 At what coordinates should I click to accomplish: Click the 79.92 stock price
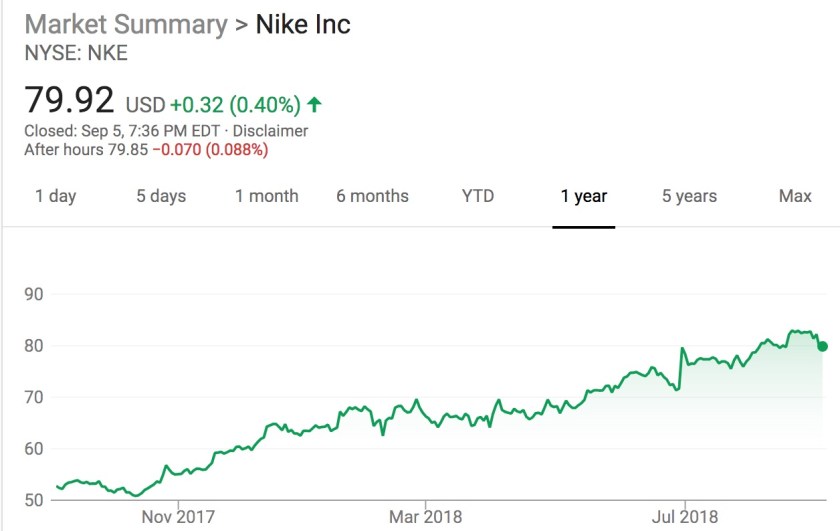pyautogui.click(x=68, y=100)
